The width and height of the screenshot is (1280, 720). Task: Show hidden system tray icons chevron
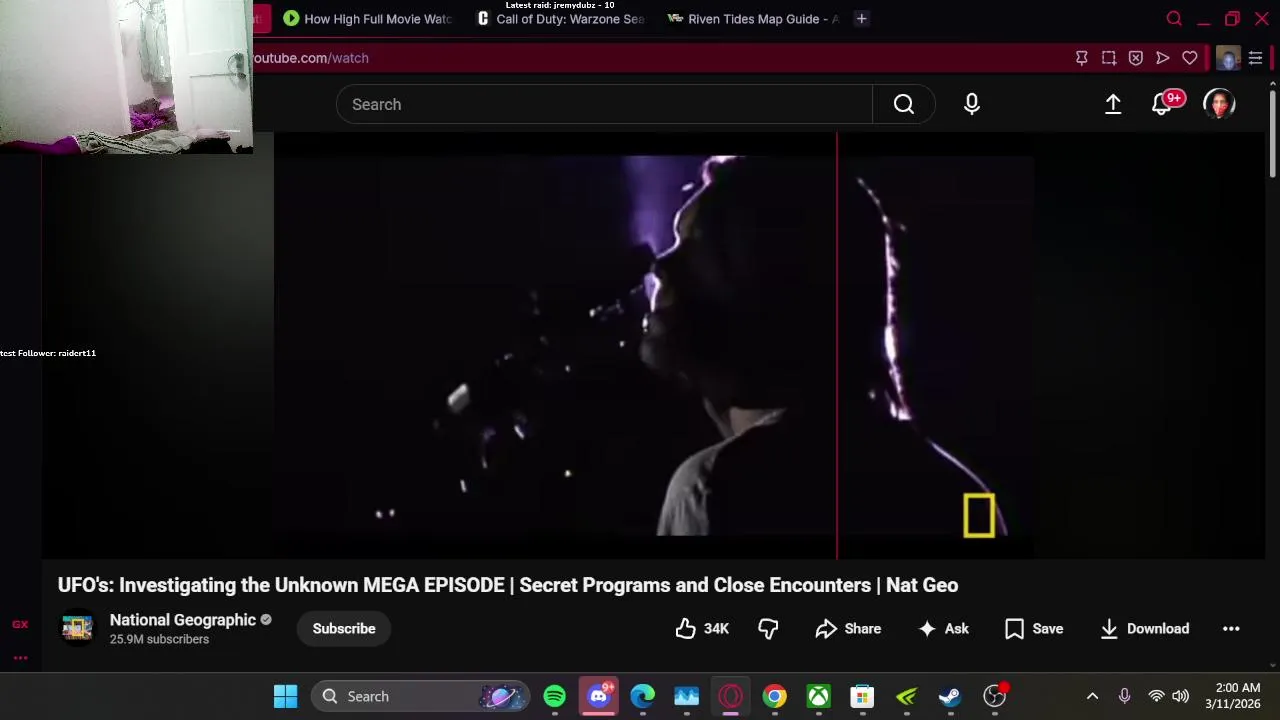tap(1092, 696)
